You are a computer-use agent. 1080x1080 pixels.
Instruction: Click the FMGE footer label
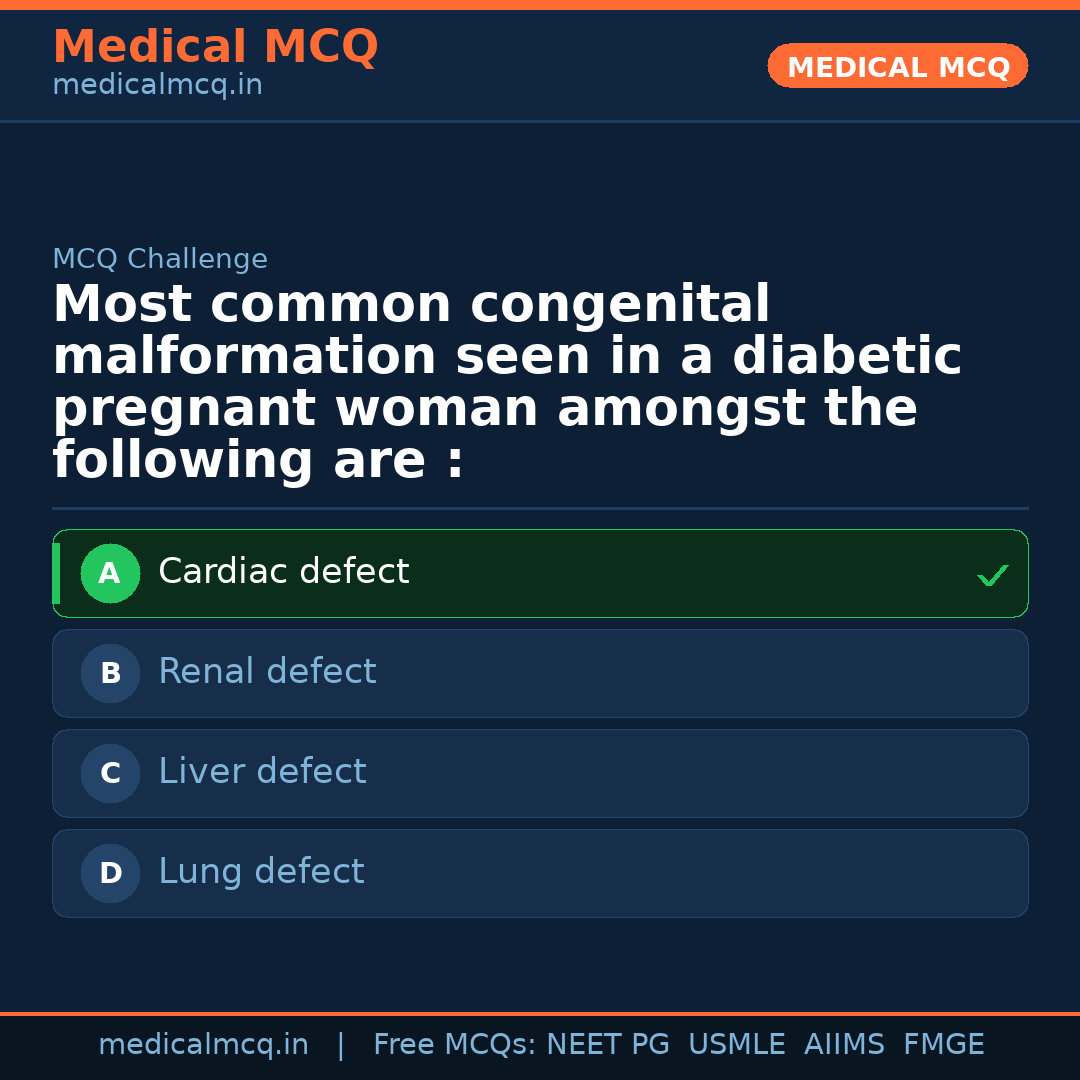tap(943, 1045)
